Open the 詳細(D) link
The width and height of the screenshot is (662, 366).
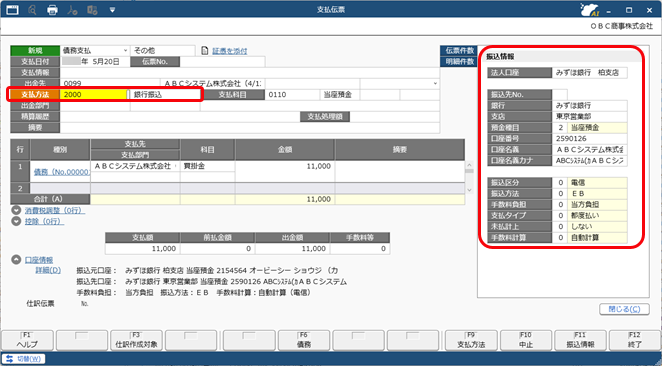click(x=48, y=270)
